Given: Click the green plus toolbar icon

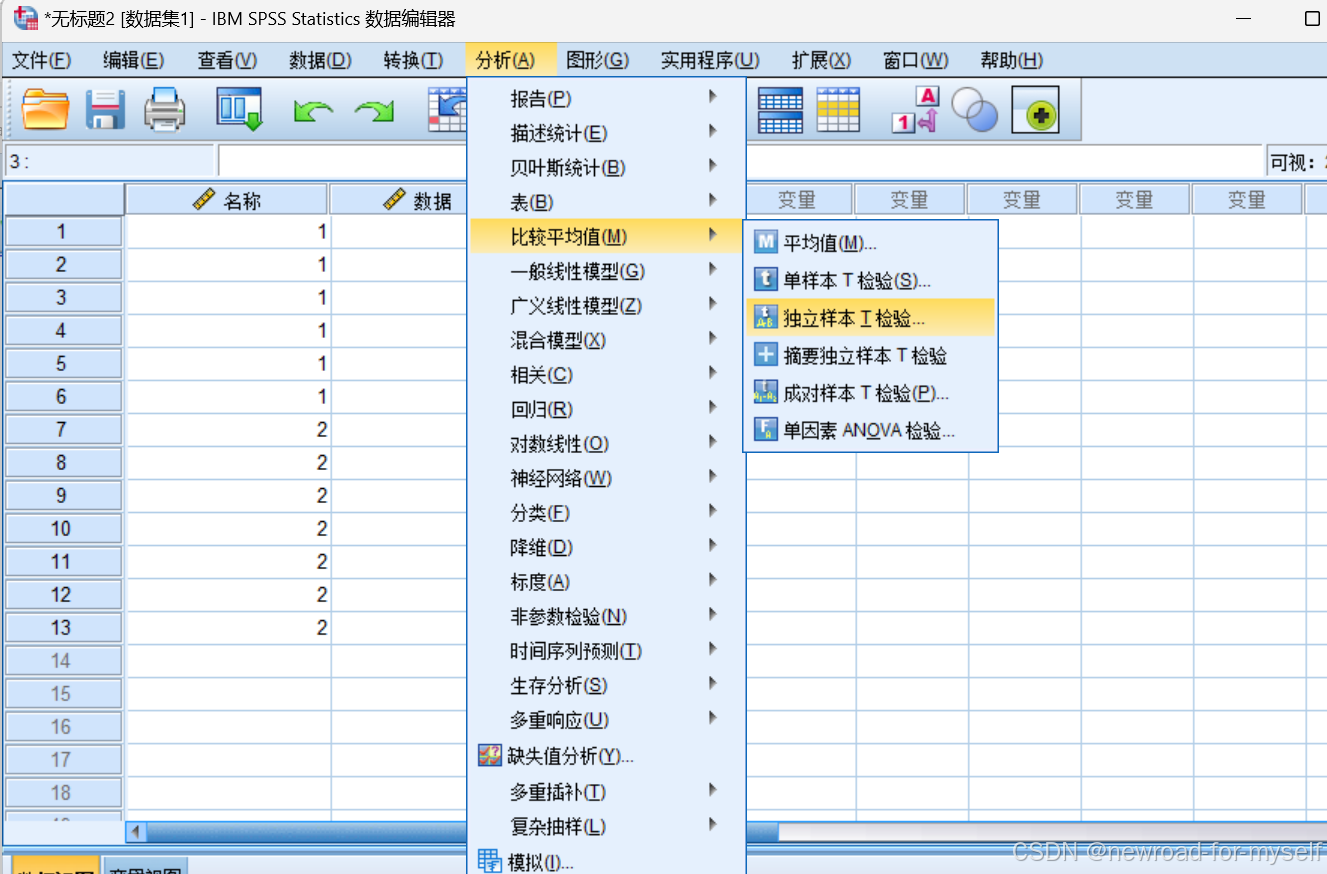Looking at the screenshot, I should (x=1035, y=110).
